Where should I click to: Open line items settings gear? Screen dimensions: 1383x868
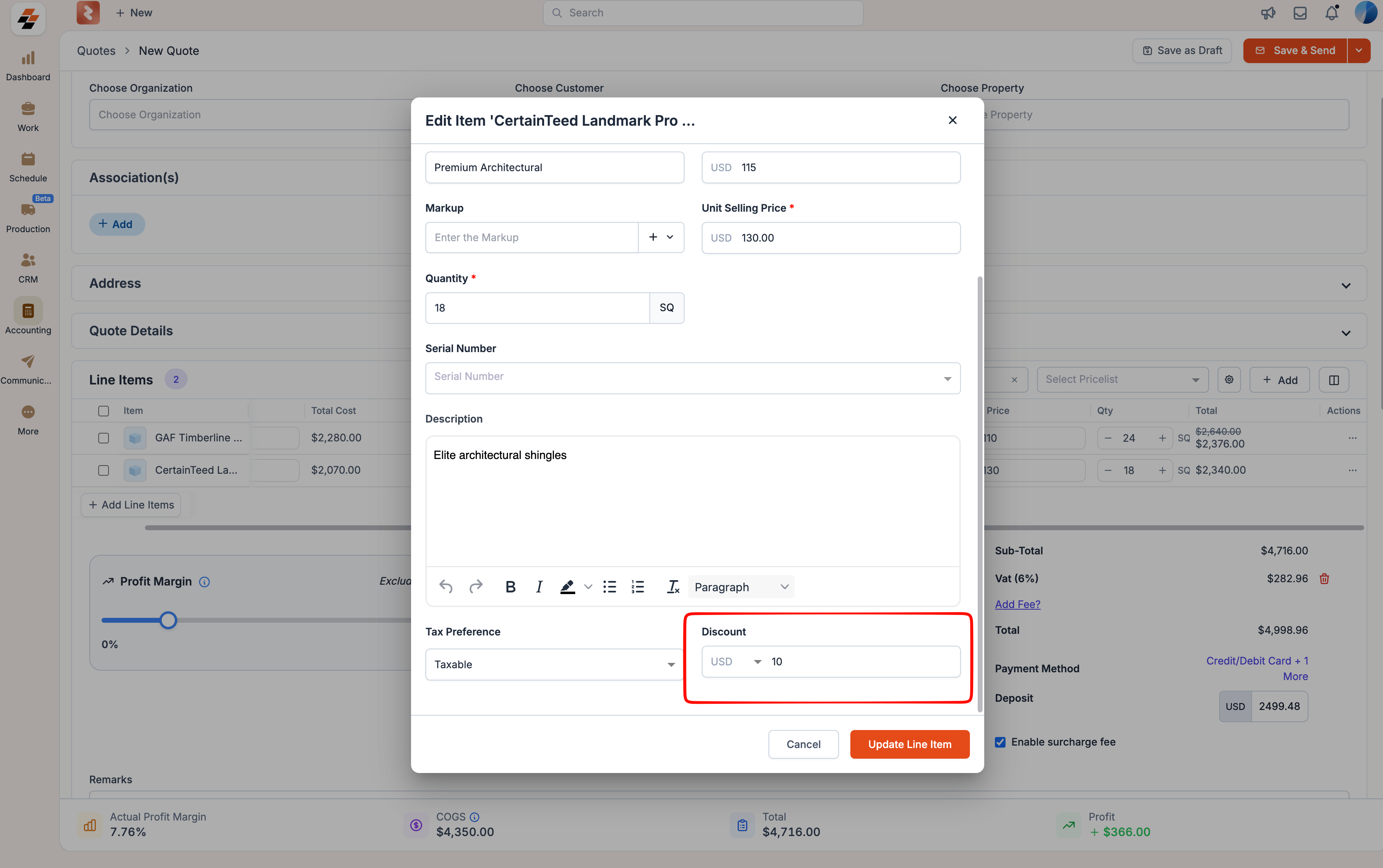click(1229, 380)
